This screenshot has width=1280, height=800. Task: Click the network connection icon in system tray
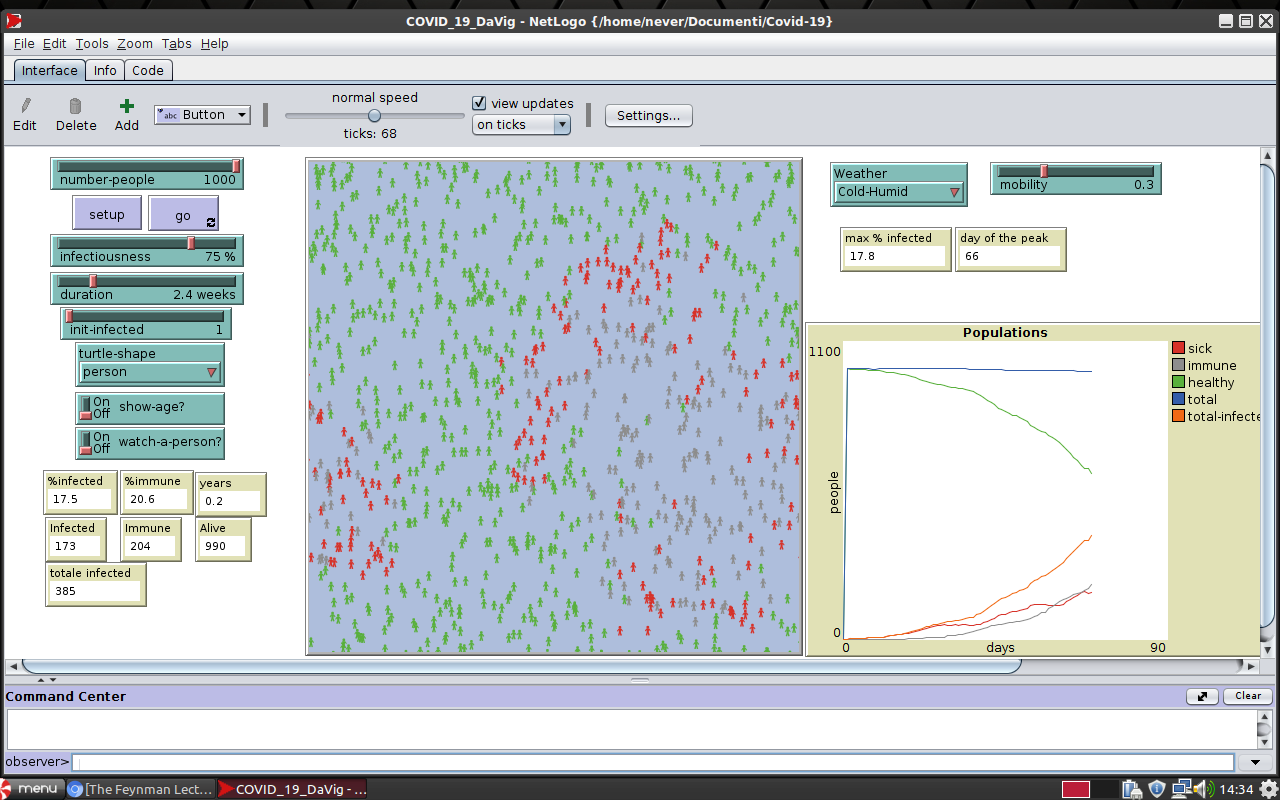[1184, 789]
